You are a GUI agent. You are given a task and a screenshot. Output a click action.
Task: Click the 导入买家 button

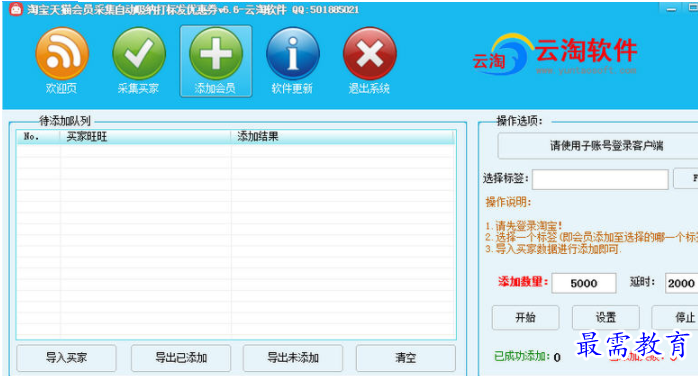point(66,358)
